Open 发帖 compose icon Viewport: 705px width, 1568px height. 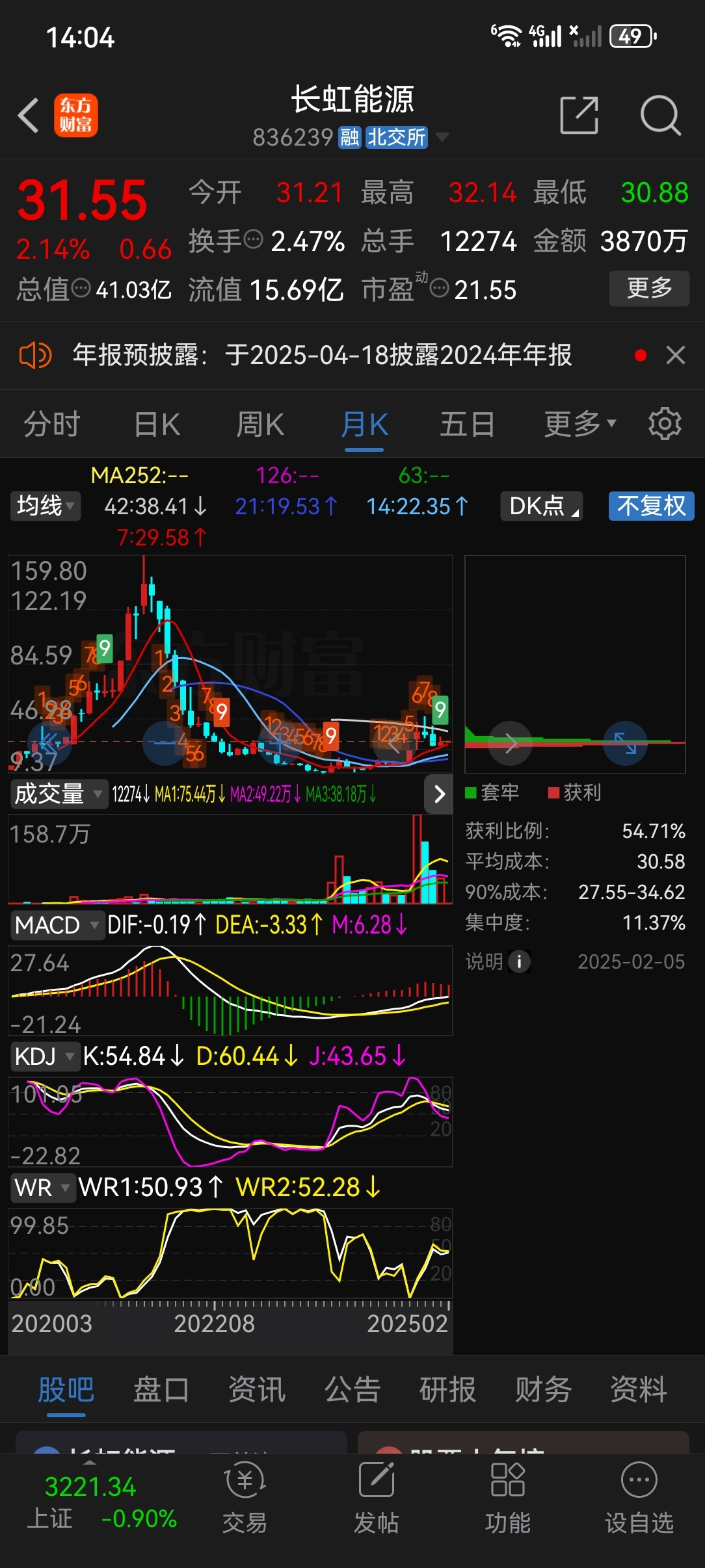click(377, 1480)
